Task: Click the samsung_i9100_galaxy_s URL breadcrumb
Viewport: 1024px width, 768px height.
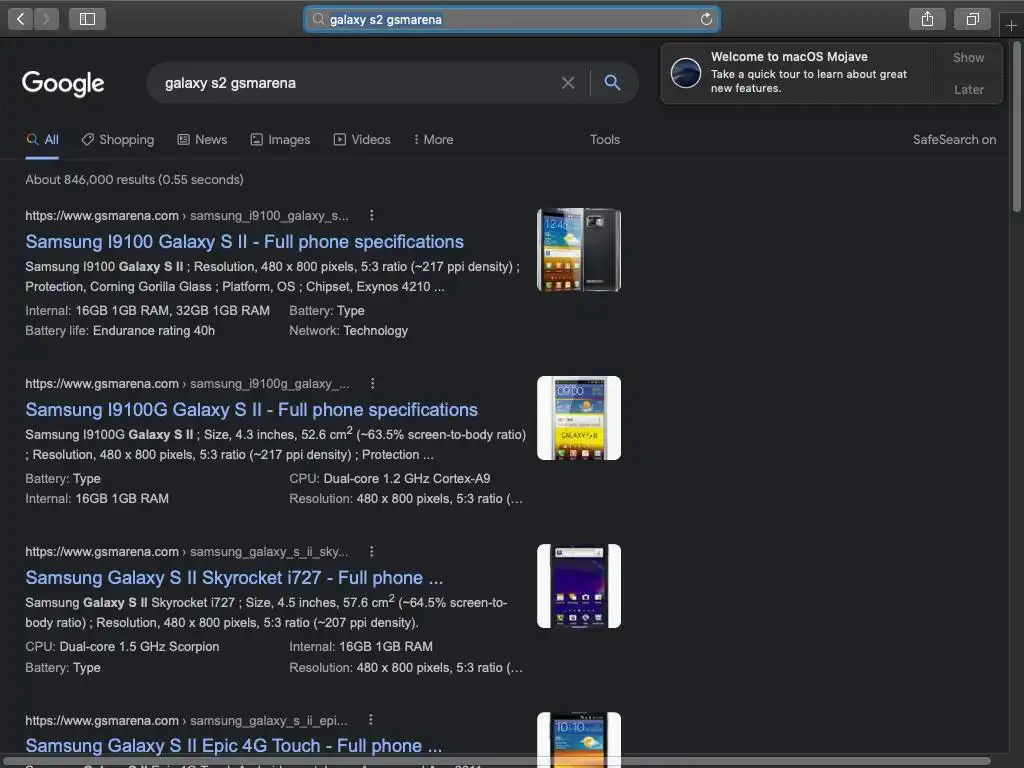Action: pyautogui.click(x=269, y=216)
